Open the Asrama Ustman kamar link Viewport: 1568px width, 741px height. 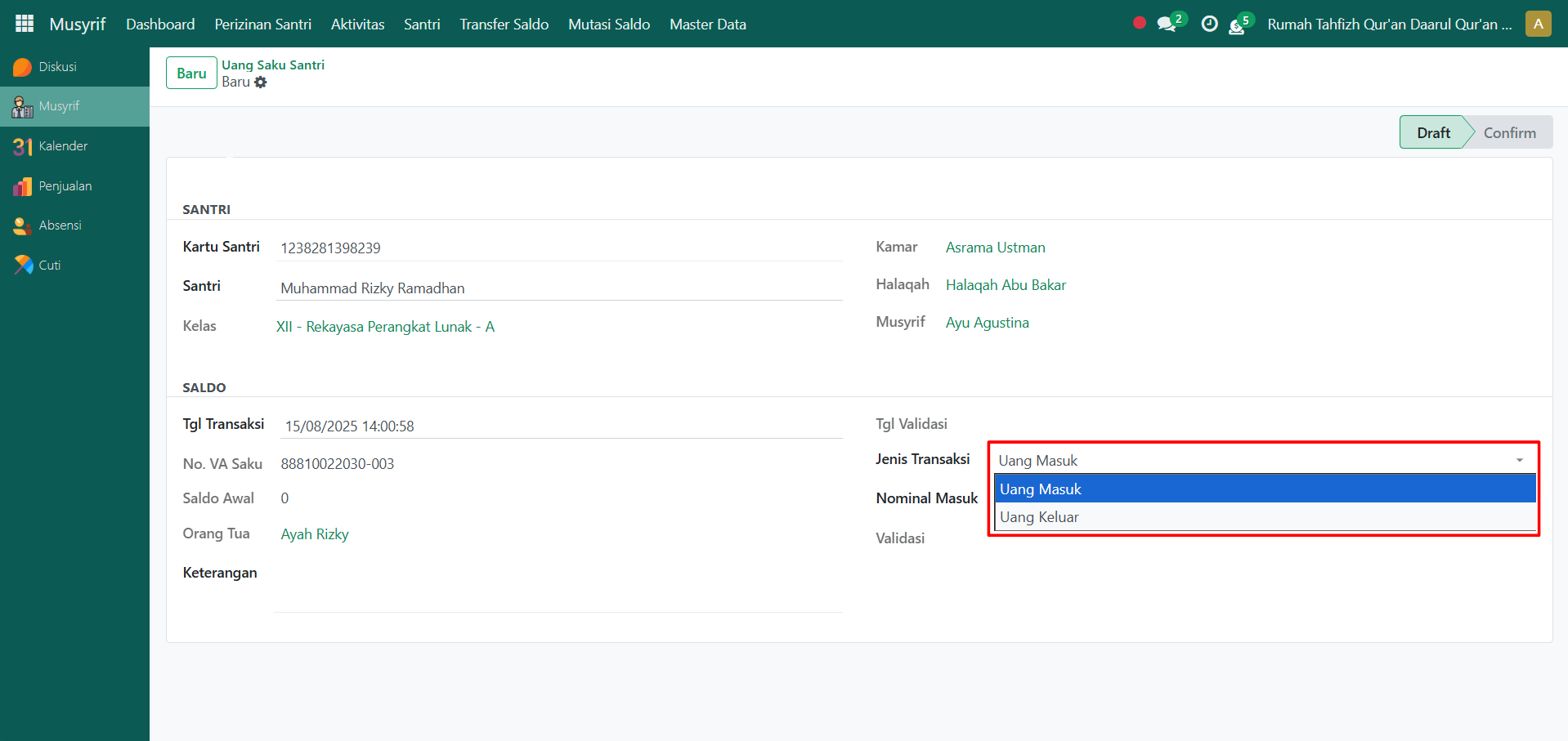pyautogui.click(x=995, y=248)
